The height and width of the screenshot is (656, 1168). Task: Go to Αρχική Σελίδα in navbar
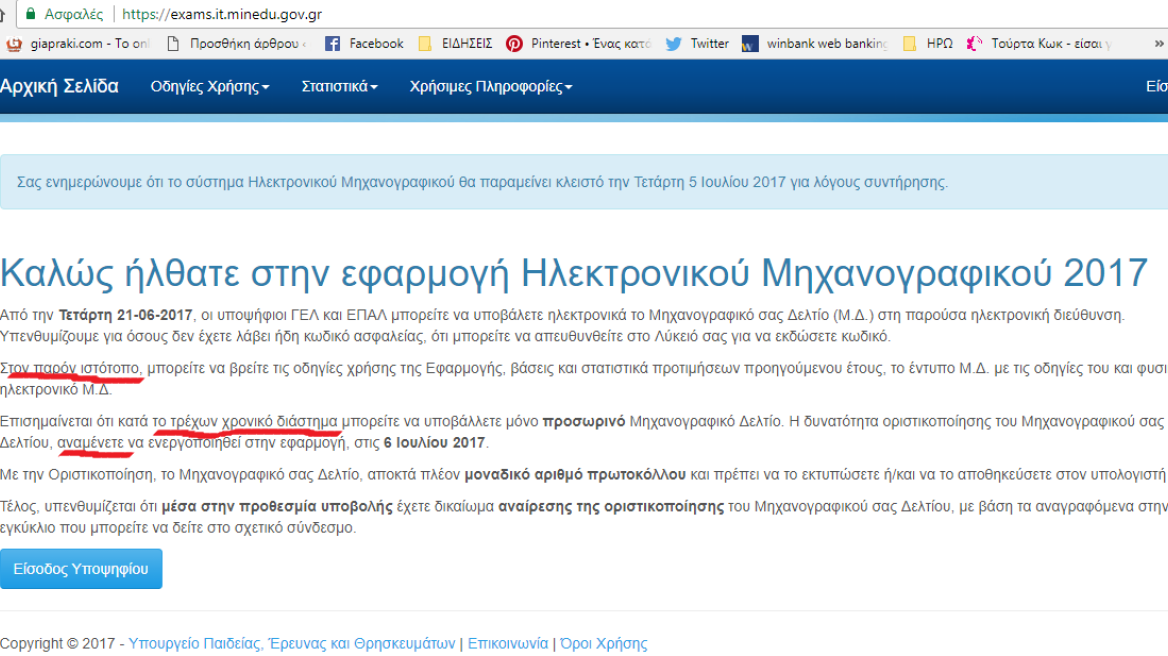(x=59, y=87)
